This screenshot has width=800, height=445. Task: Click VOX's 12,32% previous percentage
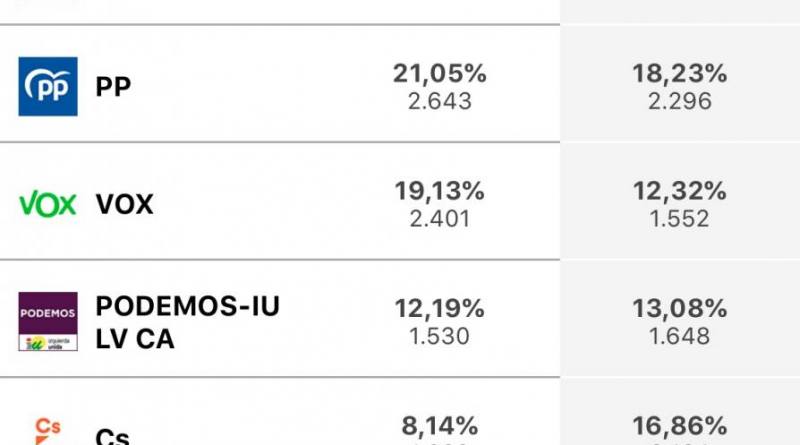pos(679,191)
